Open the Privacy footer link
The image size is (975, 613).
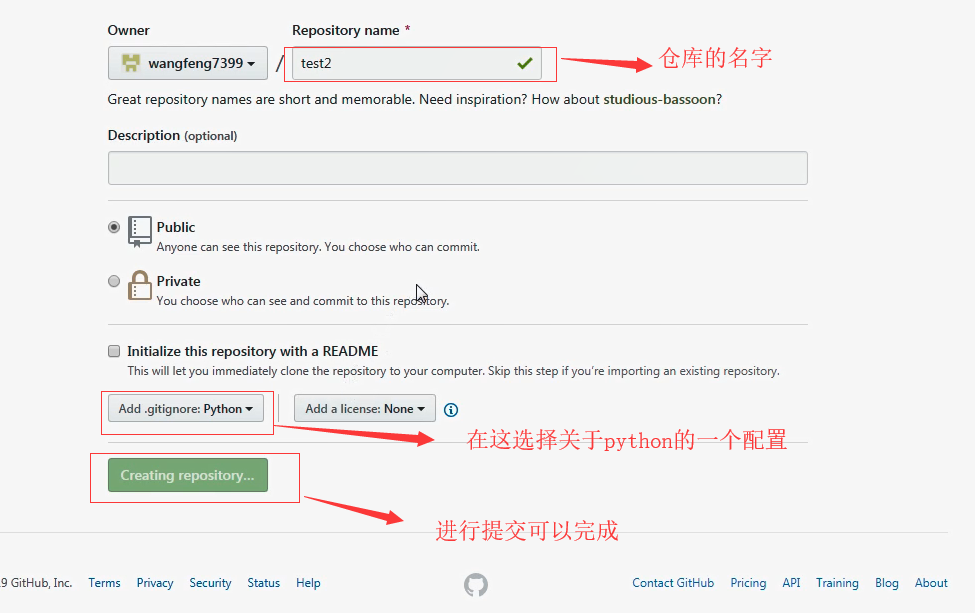155,583
